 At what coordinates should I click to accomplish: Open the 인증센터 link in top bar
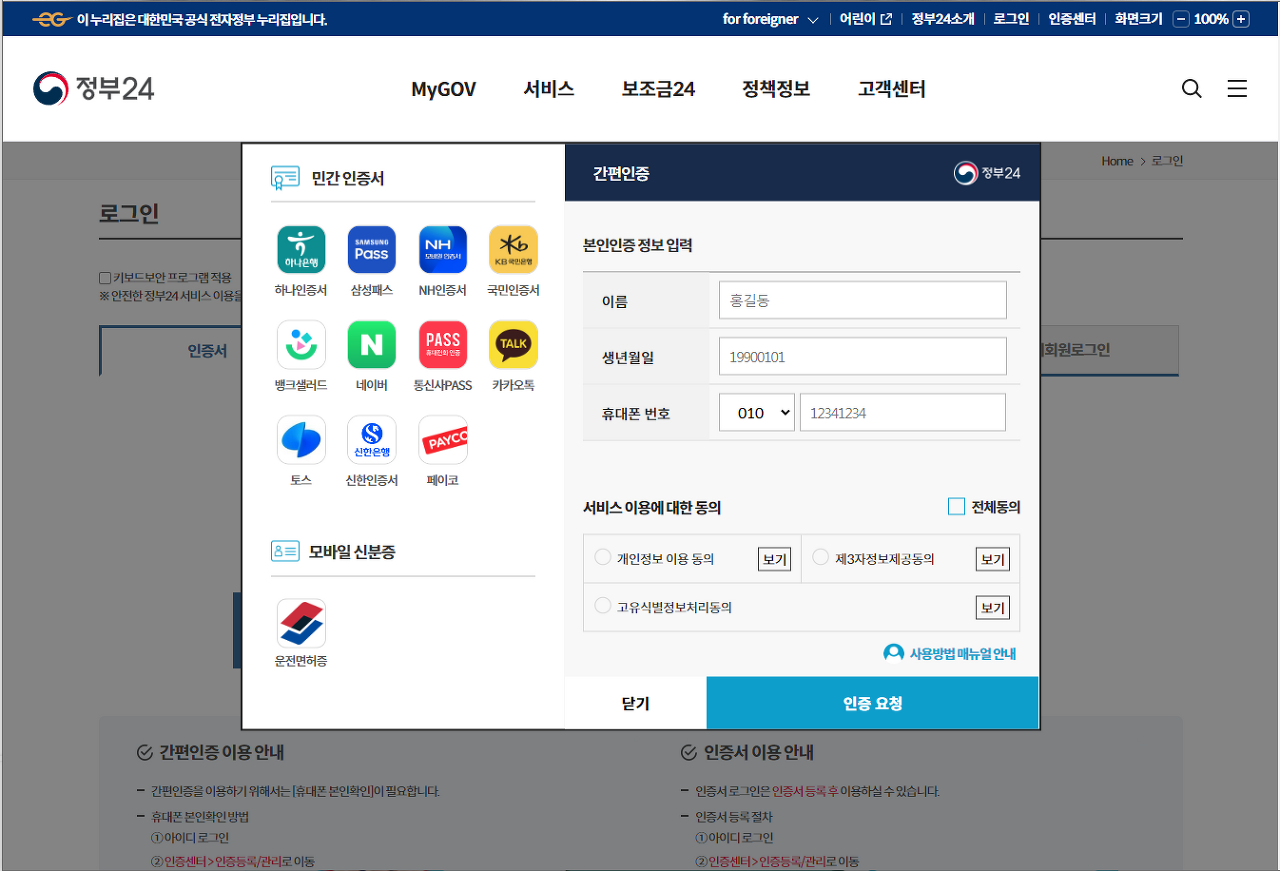(1072, 19)
